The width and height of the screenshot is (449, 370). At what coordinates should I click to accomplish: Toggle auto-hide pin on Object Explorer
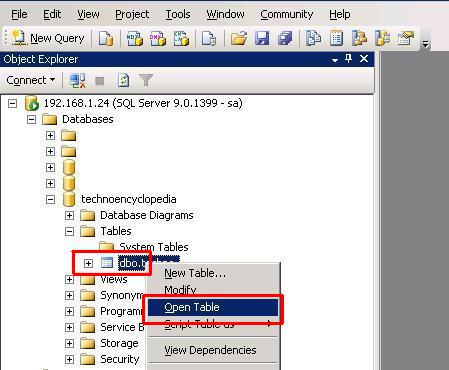349,59
